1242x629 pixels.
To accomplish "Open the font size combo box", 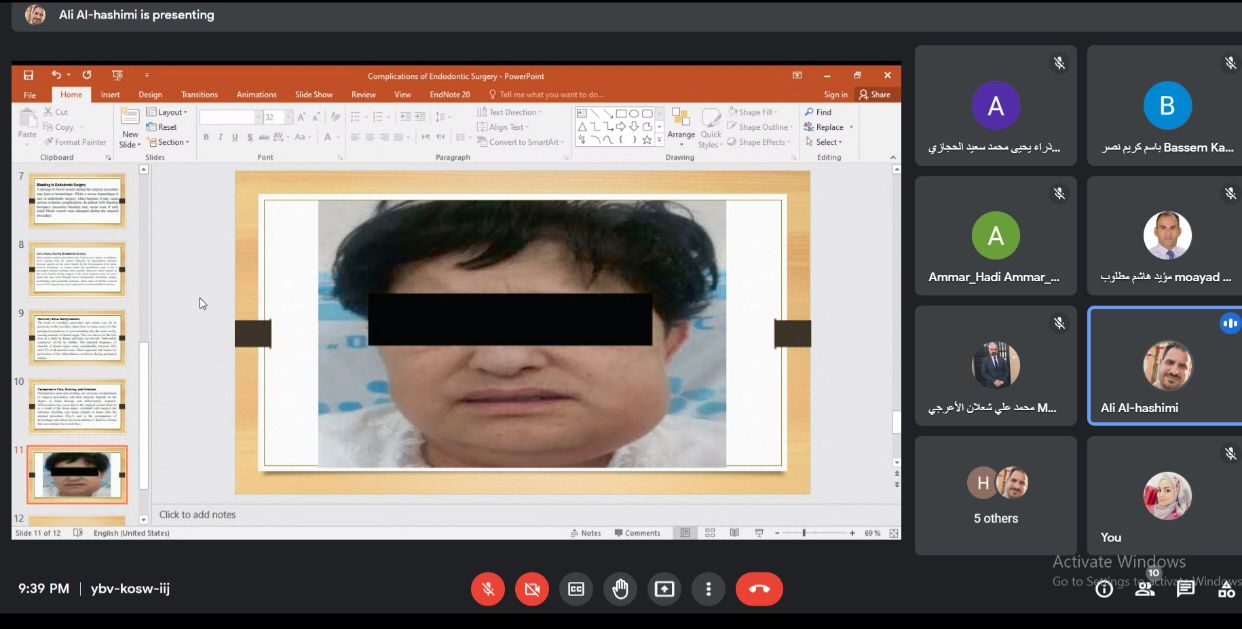I will click(x=275, y=117).
